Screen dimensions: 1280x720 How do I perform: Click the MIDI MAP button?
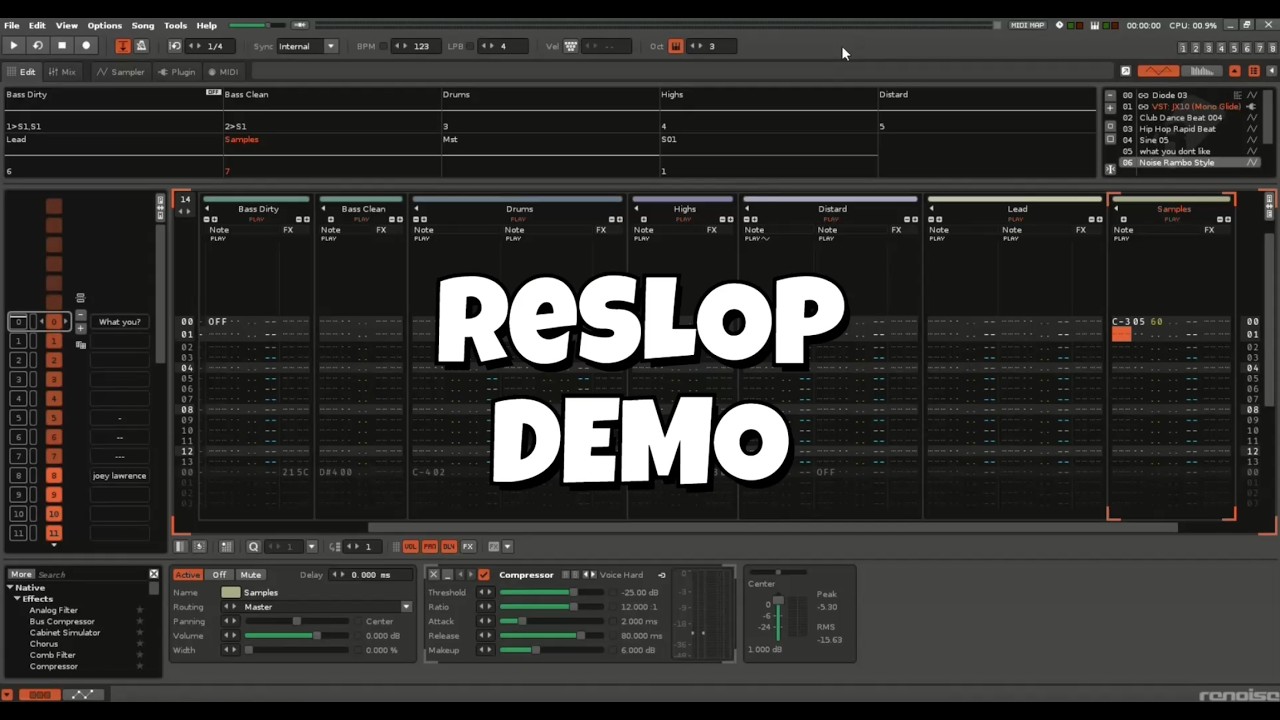click(x=1027, y=25)
